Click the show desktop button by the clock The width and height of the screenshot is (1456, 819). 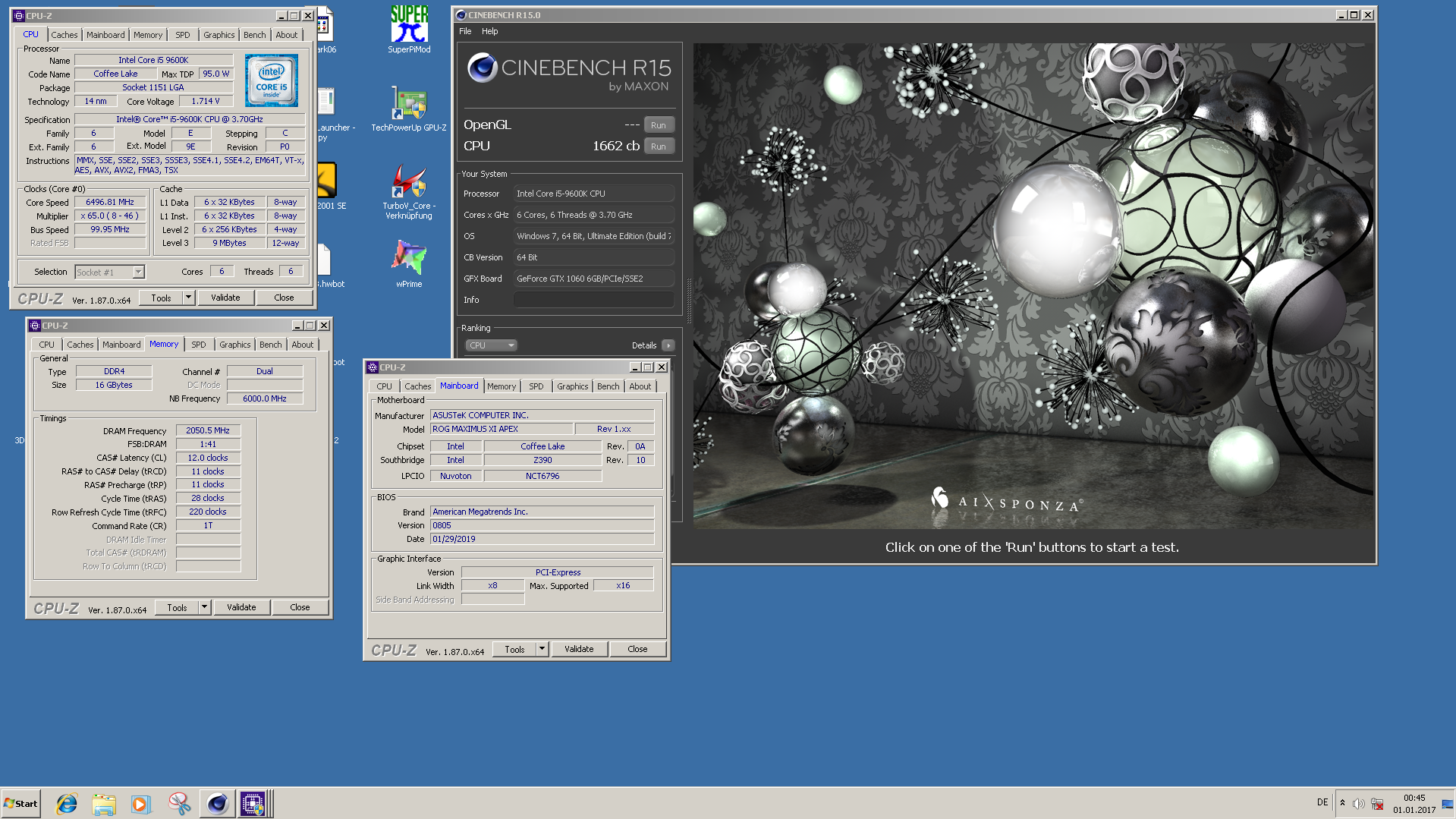(x=1448, y=804)
